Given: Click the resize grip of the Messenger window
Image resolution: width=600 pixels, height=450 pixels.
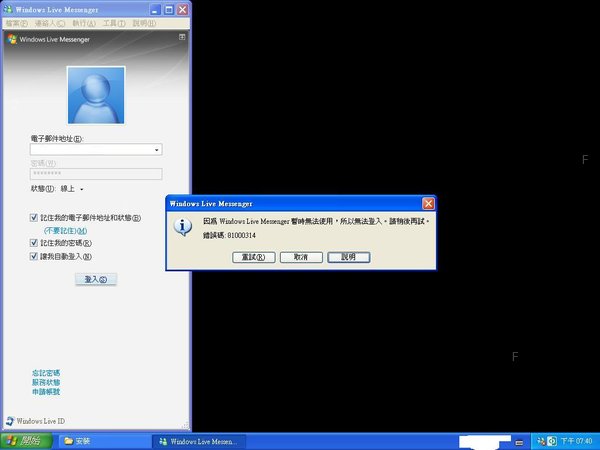Looking at the screenshot, I should coord(186,425).
